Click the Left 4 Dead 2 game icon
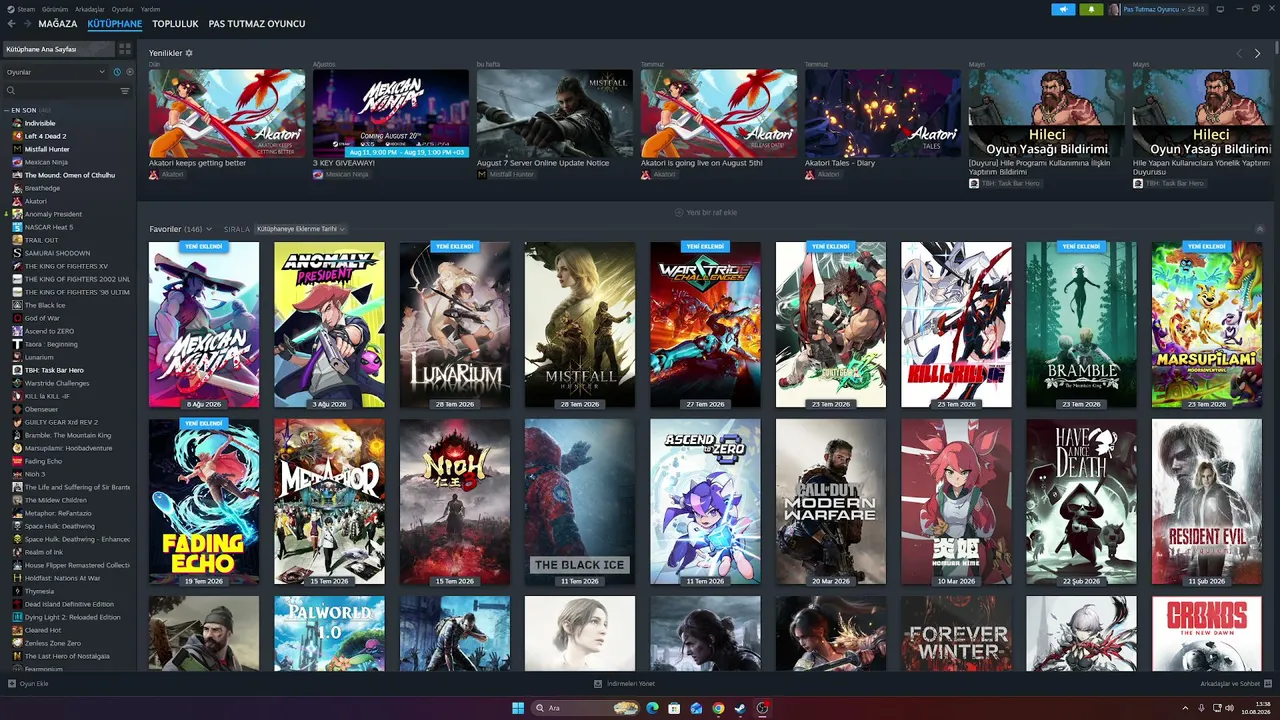 [17, 136]
